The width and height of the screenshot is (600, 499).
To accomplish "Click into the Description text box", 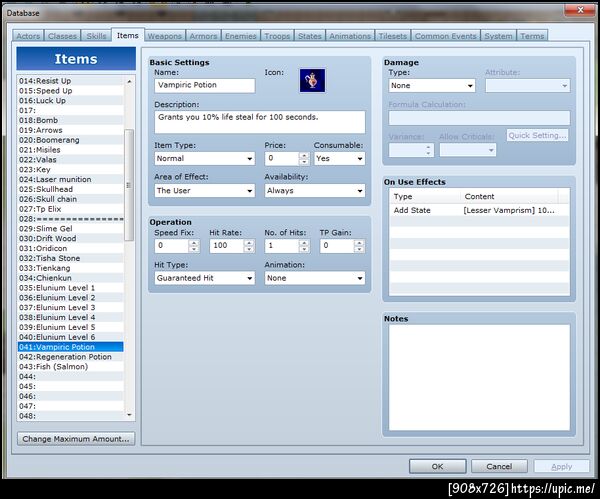I will click(x=260, y=122).
